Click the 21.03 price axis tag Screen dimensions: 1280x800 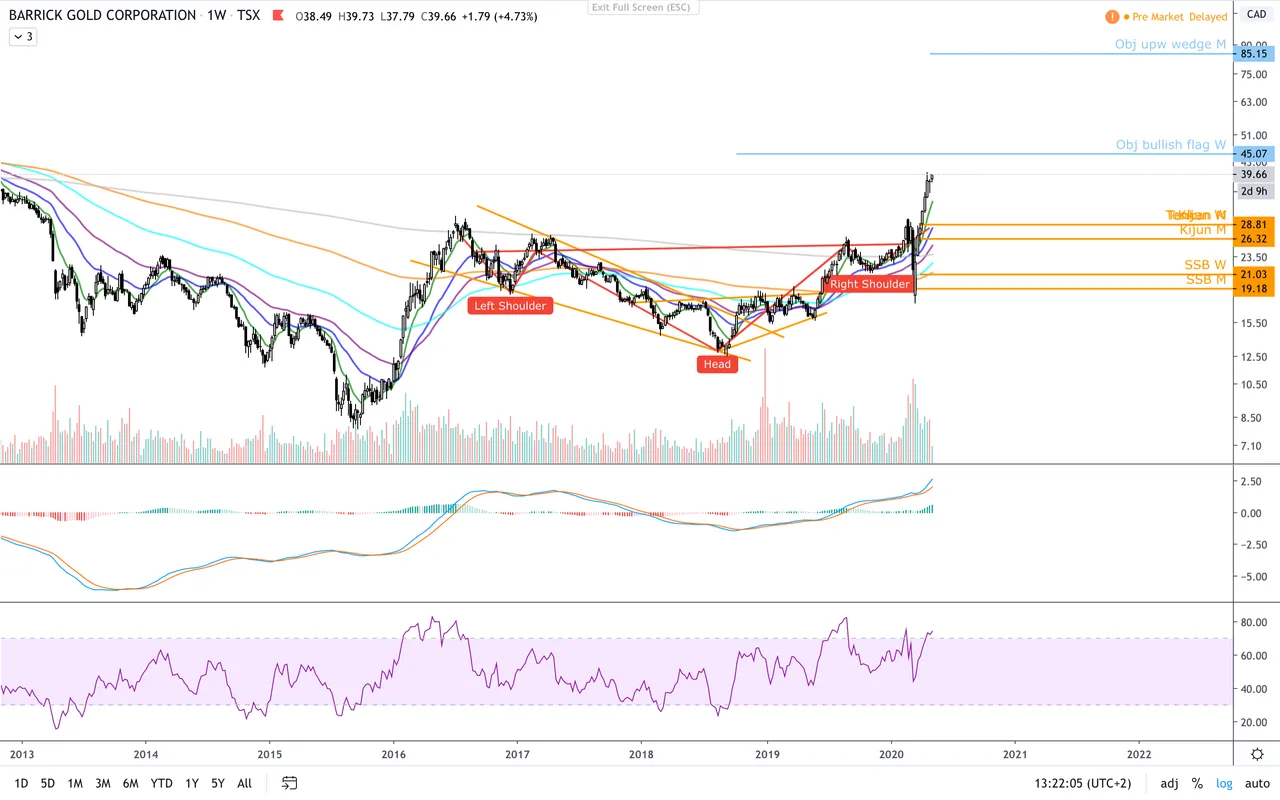coord(1254,275)
